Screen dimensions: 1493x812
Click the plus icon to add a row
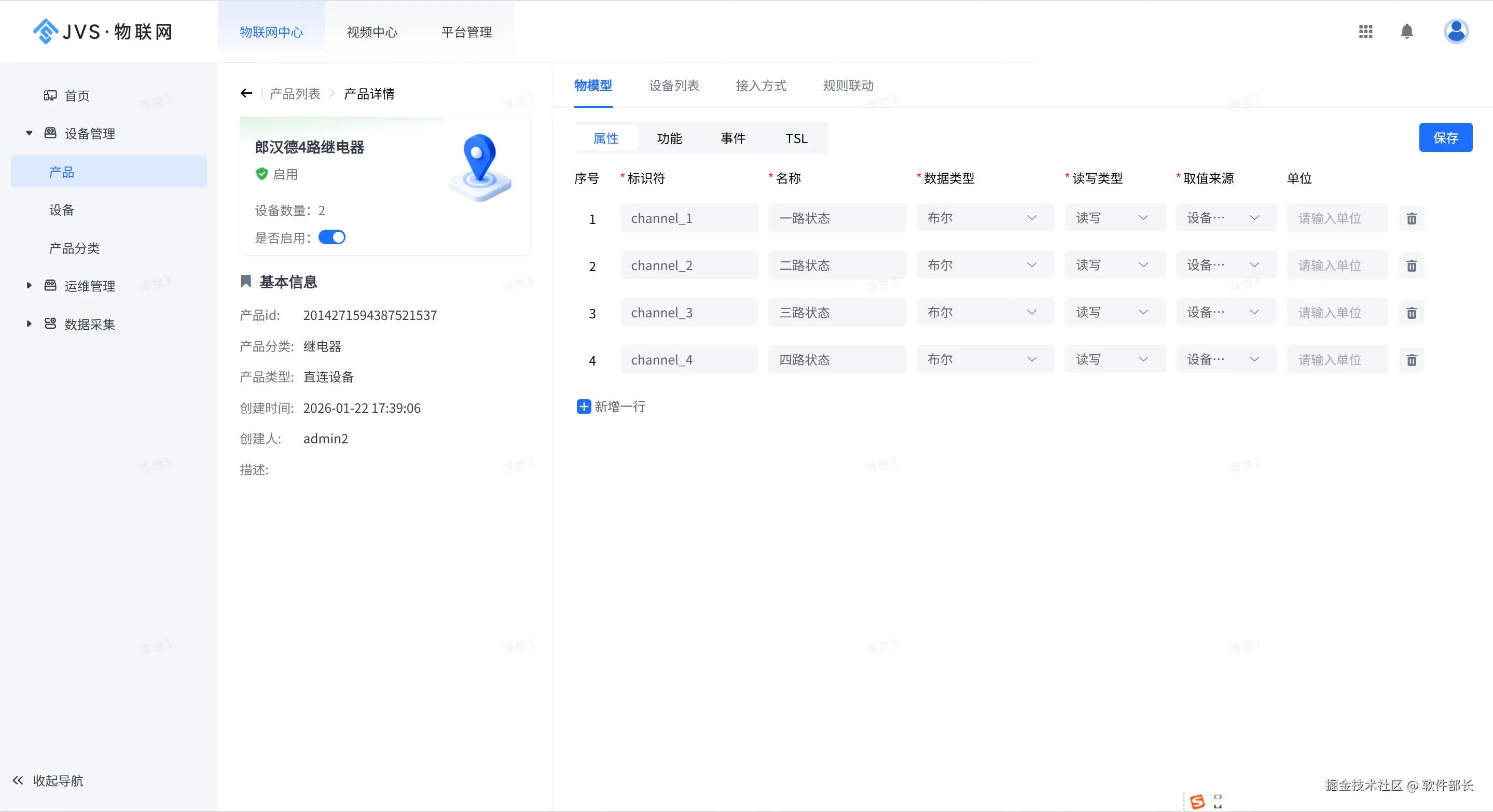[584, 406]
